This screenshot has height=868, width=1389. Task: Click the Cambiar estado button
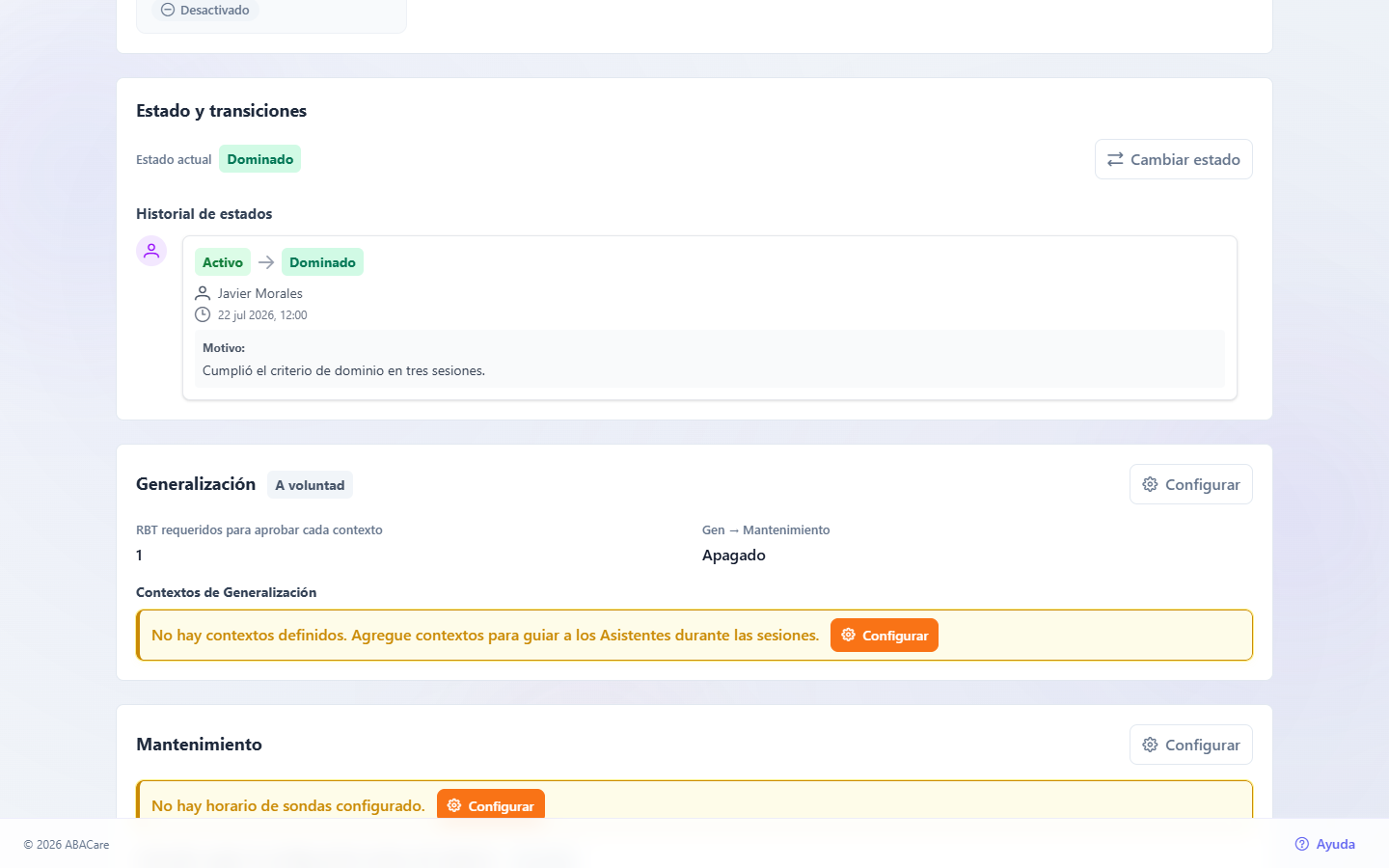[x=1173, y=159]
